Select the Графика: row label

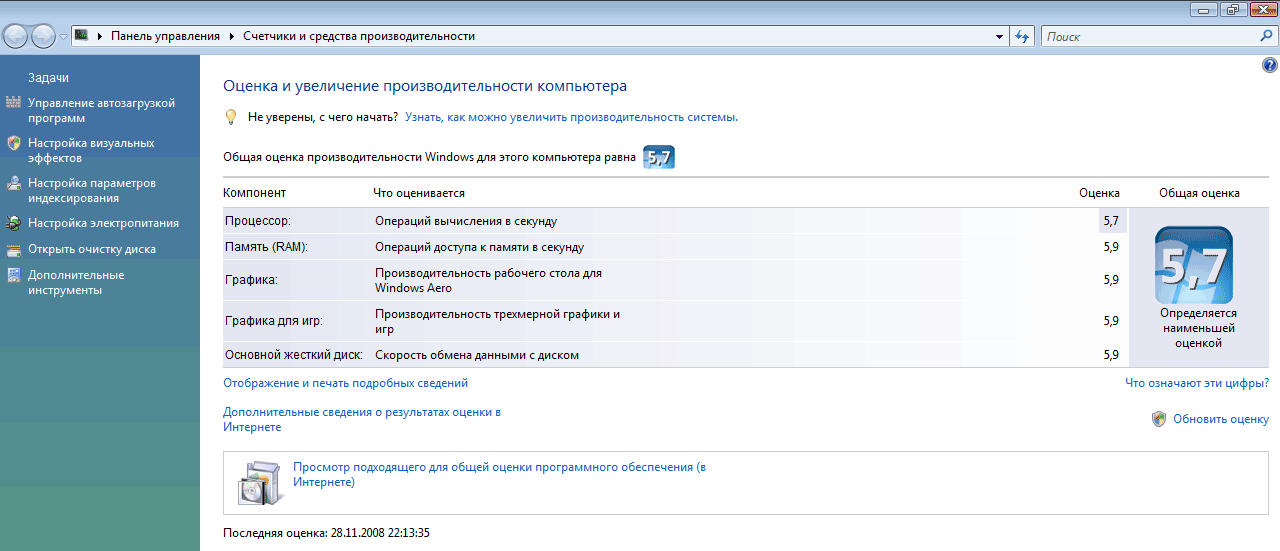pos(251,280)
